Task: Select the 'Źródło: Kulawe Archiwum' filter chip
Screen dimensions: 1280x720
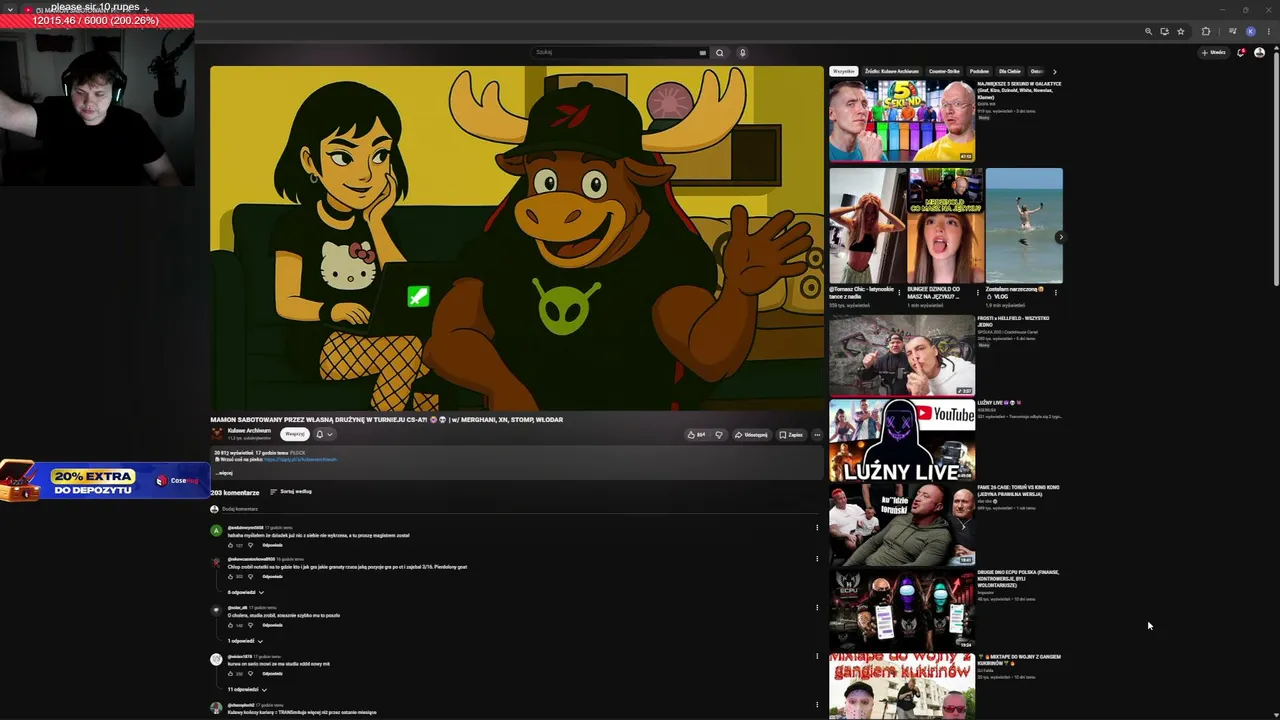Action: coord(892,72)
